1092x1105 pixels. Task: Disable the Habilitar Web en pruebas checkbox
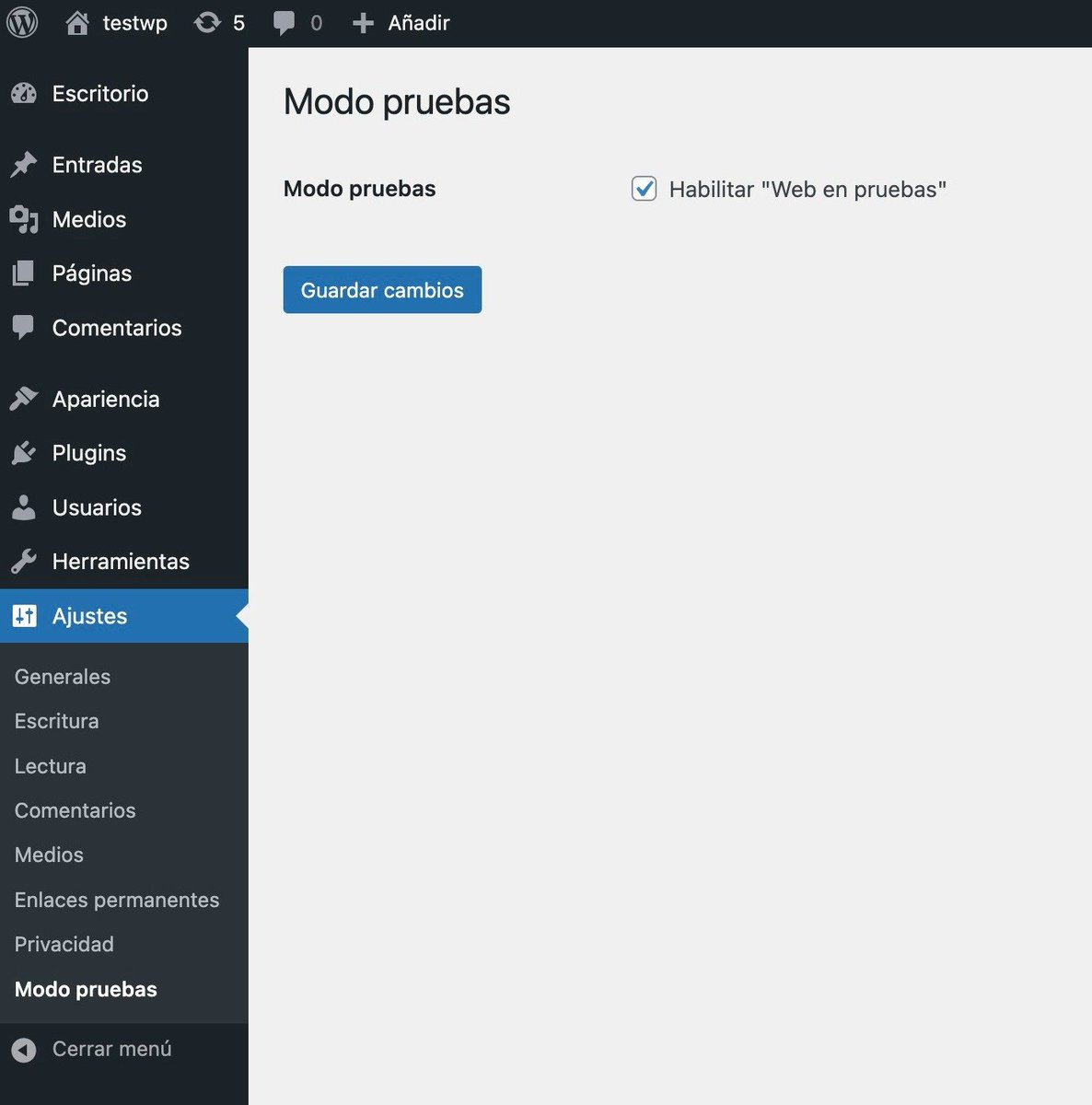(644, 189)
